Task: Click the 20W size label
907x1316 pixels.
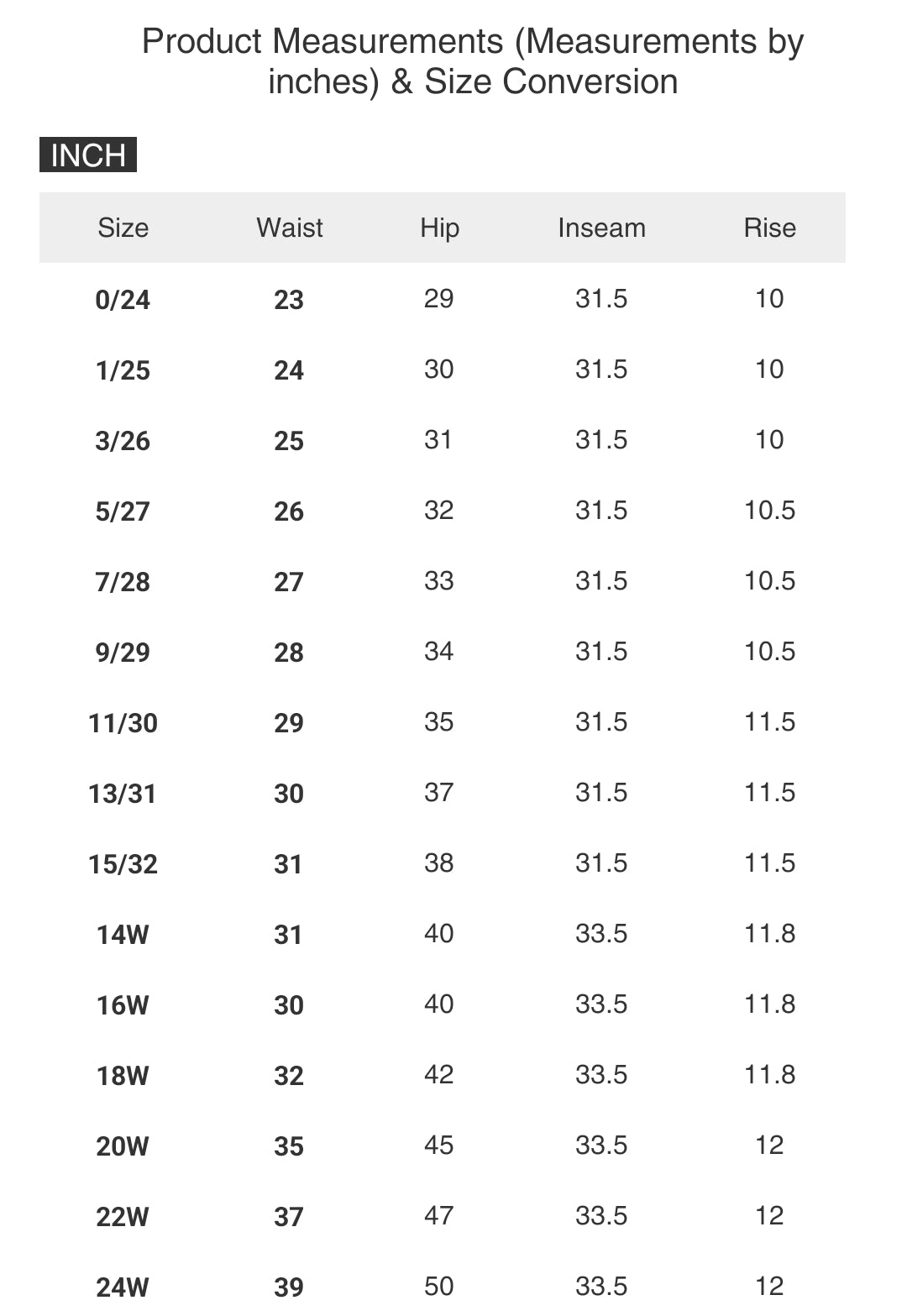Action: tap(123, 1146)
